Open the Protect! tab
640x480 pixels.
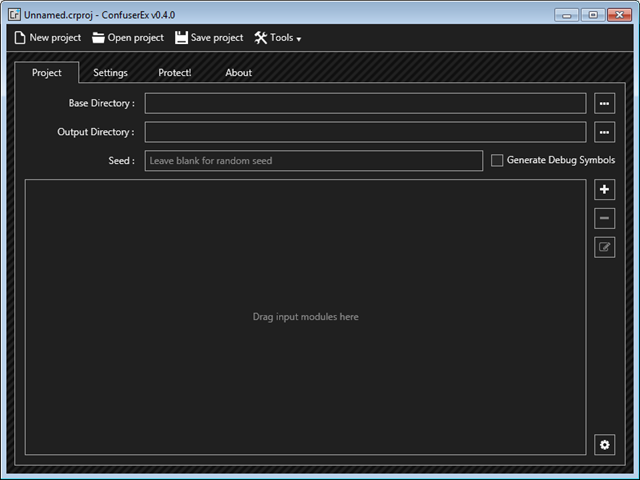point(175,73)
